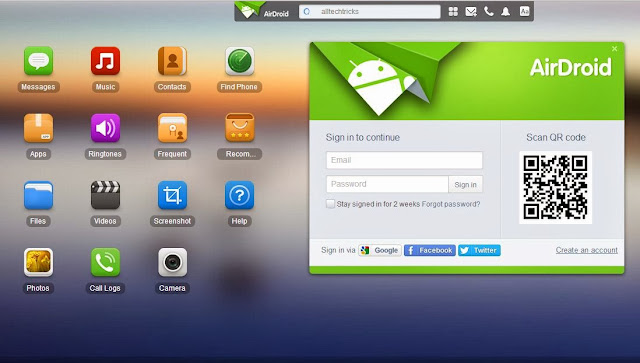Open the Help question mark icon
Image resolution: width=640 pixels, height=363 pixels.
tap(240, 195)
